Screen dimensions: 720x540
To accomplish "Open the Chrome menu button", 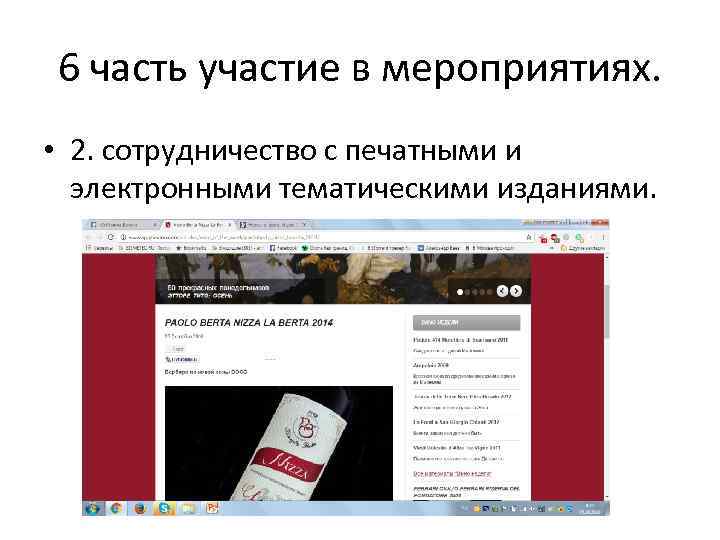I will pyautogui.click(x=603, y=237).
